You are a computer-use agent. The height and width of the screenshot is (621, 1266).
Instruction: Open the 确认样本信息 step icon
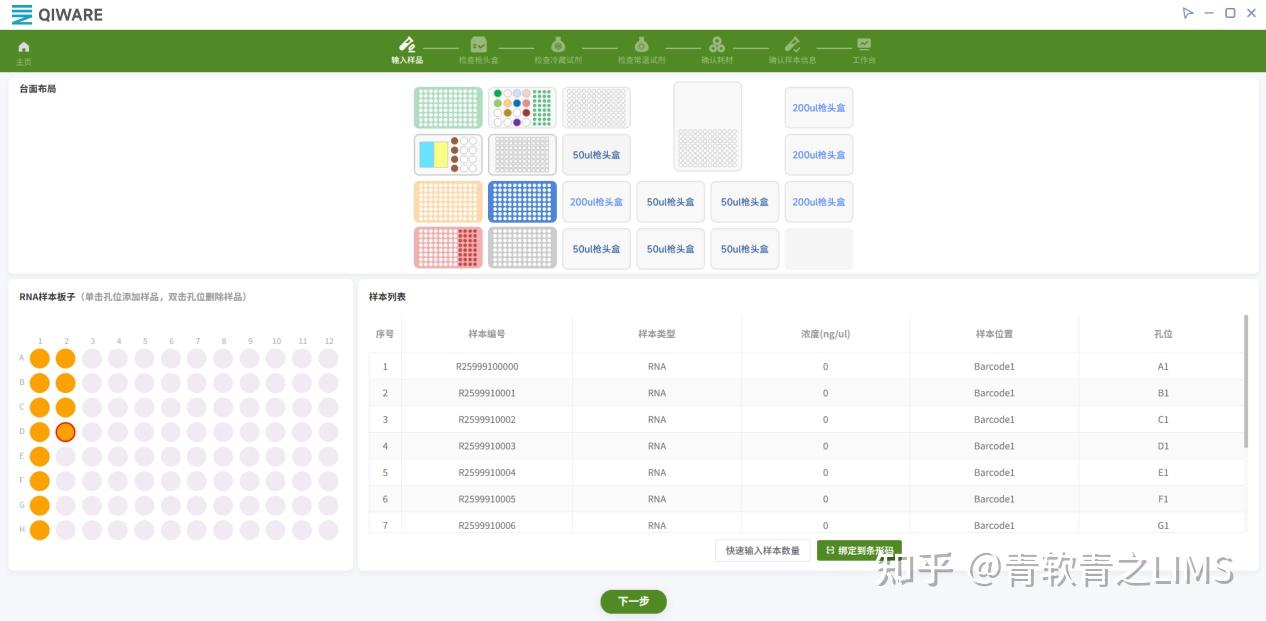coord(792,45)
